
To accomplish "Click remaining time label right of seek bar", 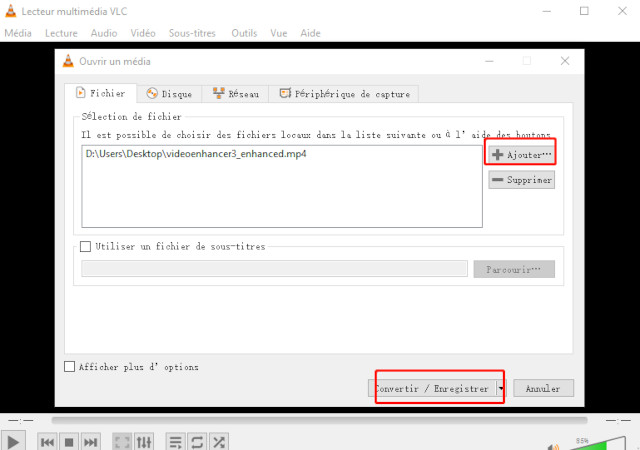I will pos(618,420).
